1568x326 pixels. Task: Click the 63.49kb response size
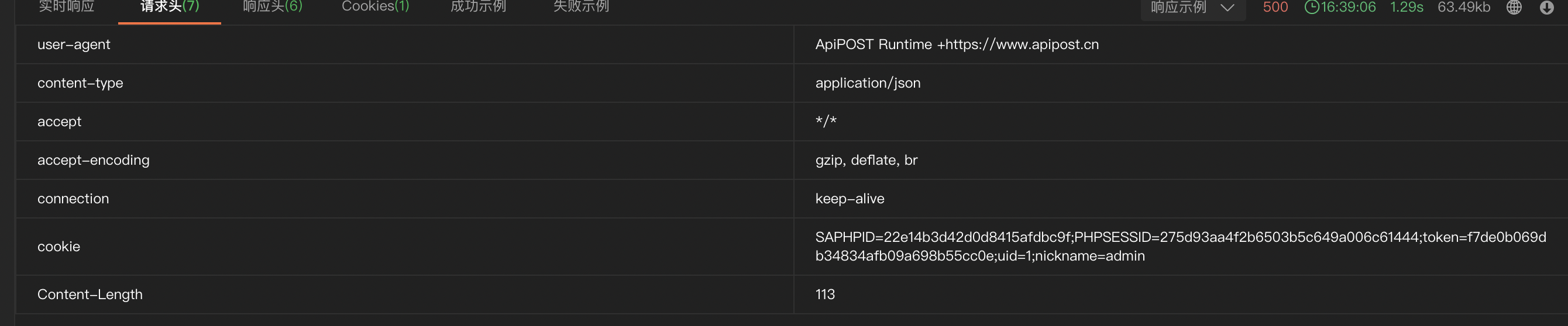point(1463,7)
